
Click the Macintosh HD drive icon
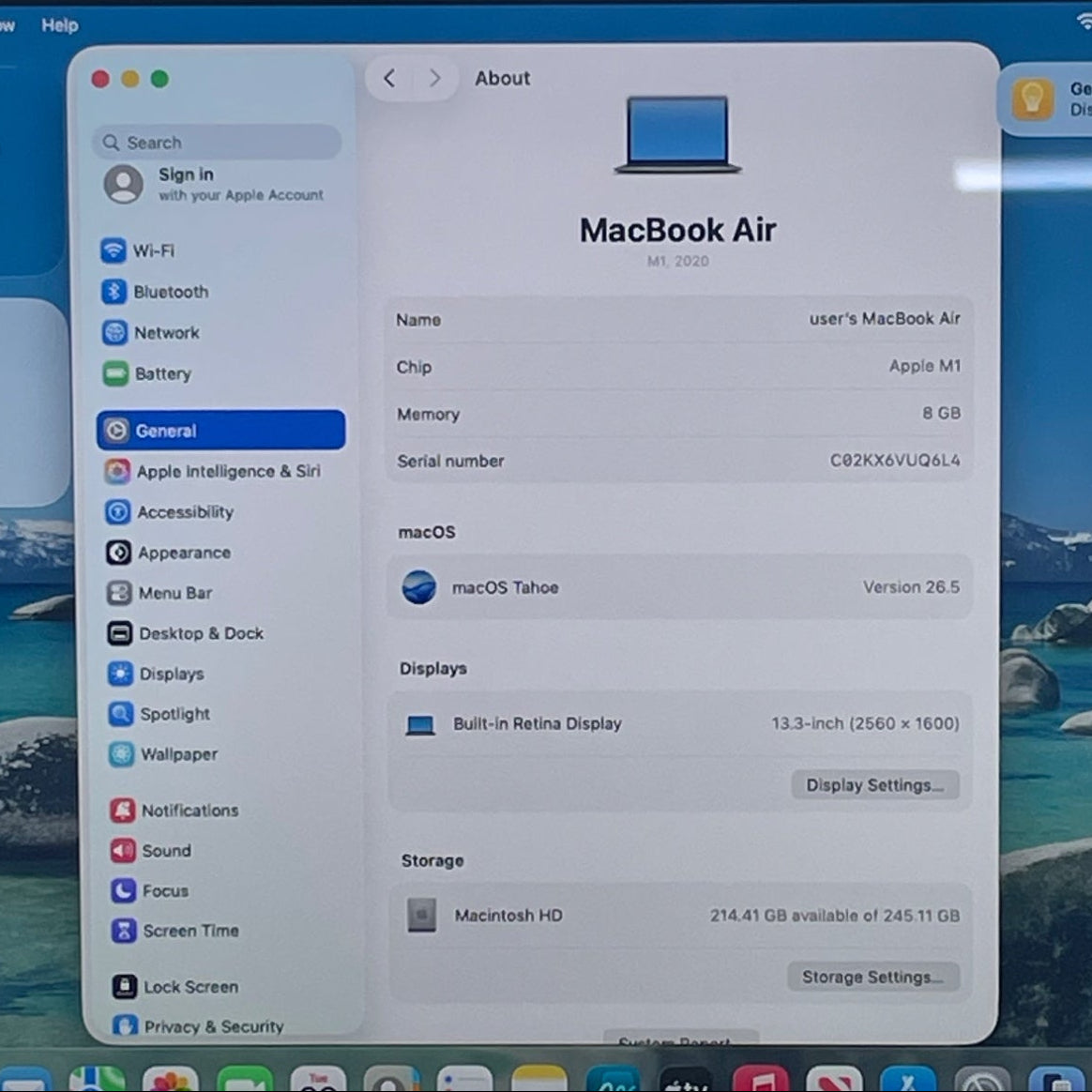pyautogui.click(x=421, y=915)
